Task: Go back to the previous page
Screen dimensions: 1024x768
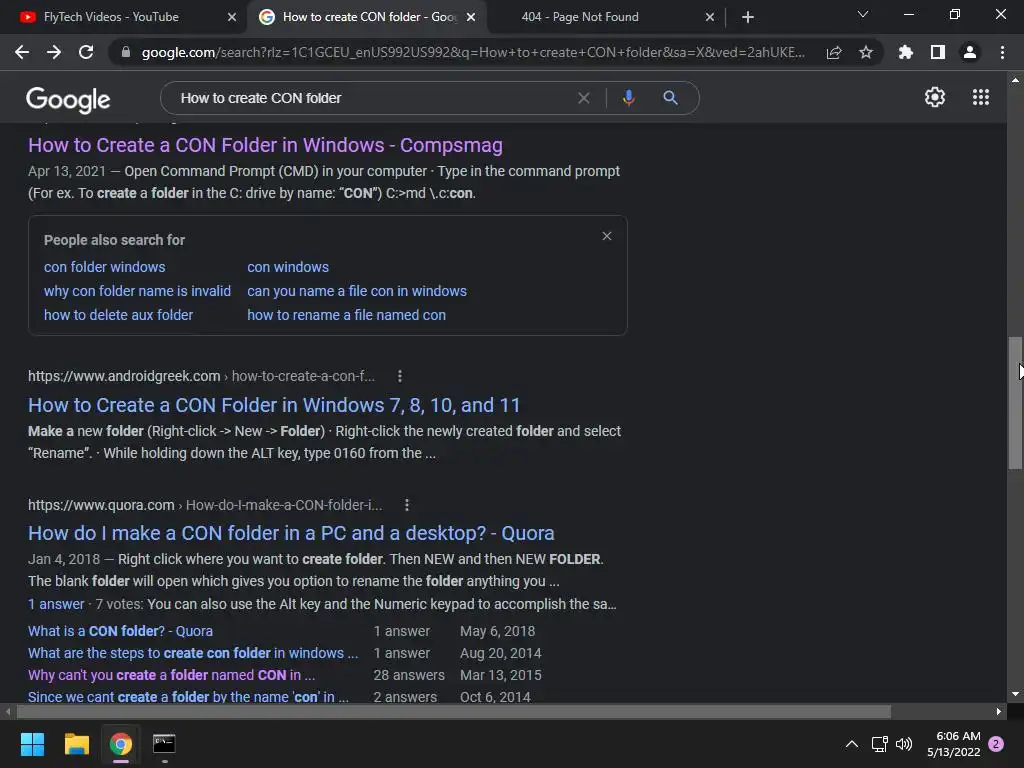Action: pyautogui.click(x=22, y=52)
